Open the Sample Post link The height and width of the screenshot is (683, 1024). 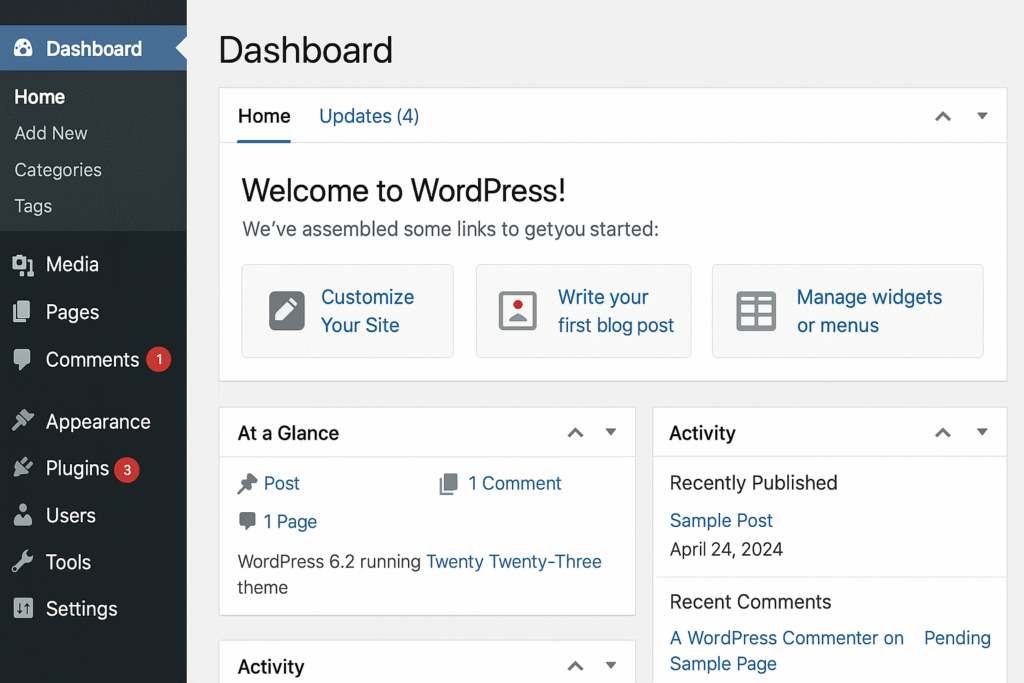721,520
